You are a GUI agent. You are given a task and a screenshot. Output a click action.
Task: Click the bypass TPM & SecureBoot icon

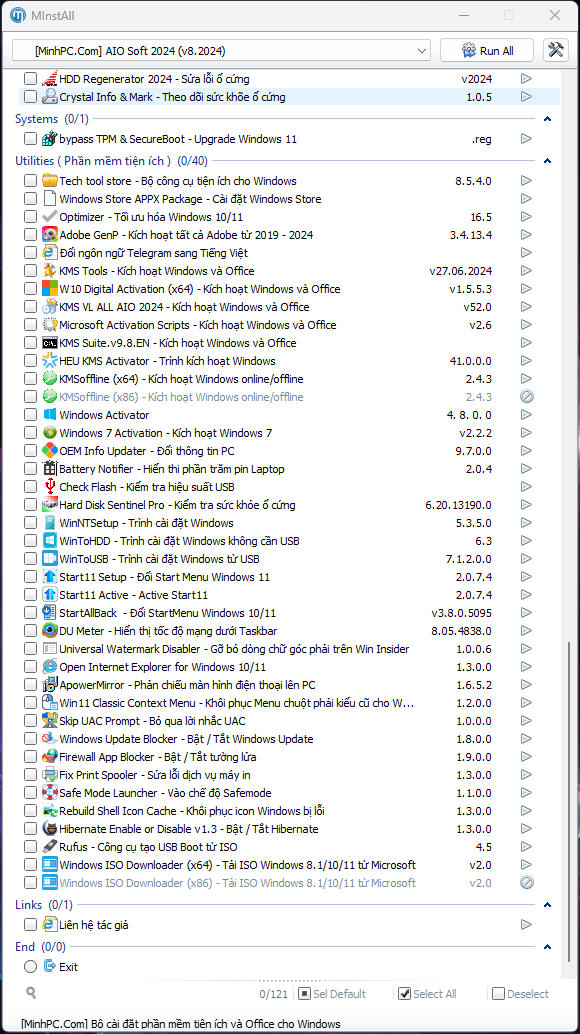coord(49,139)
